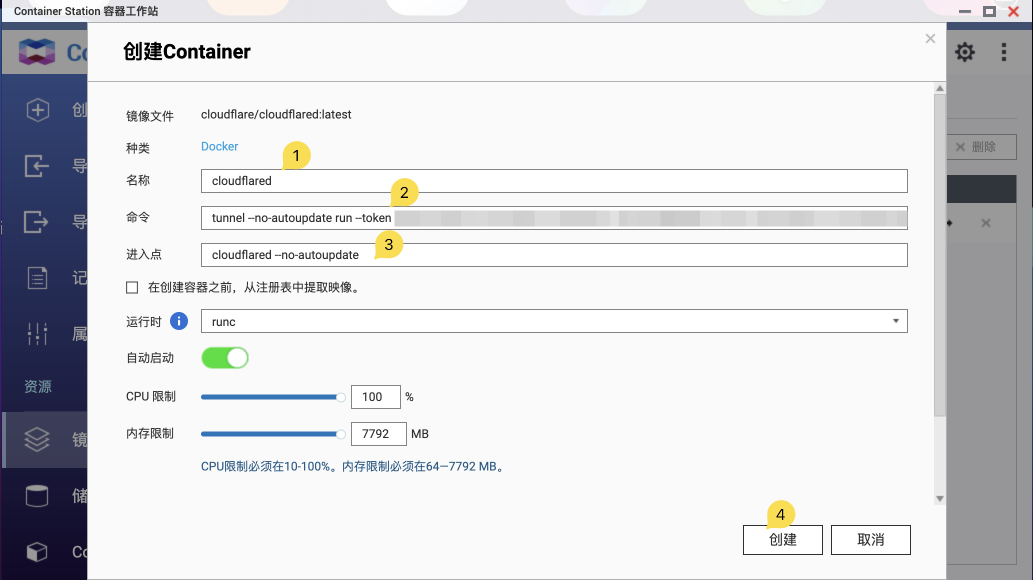Click the cube icon in sidebar
The height and width of the screenshot is (580, 1033).
37,552
